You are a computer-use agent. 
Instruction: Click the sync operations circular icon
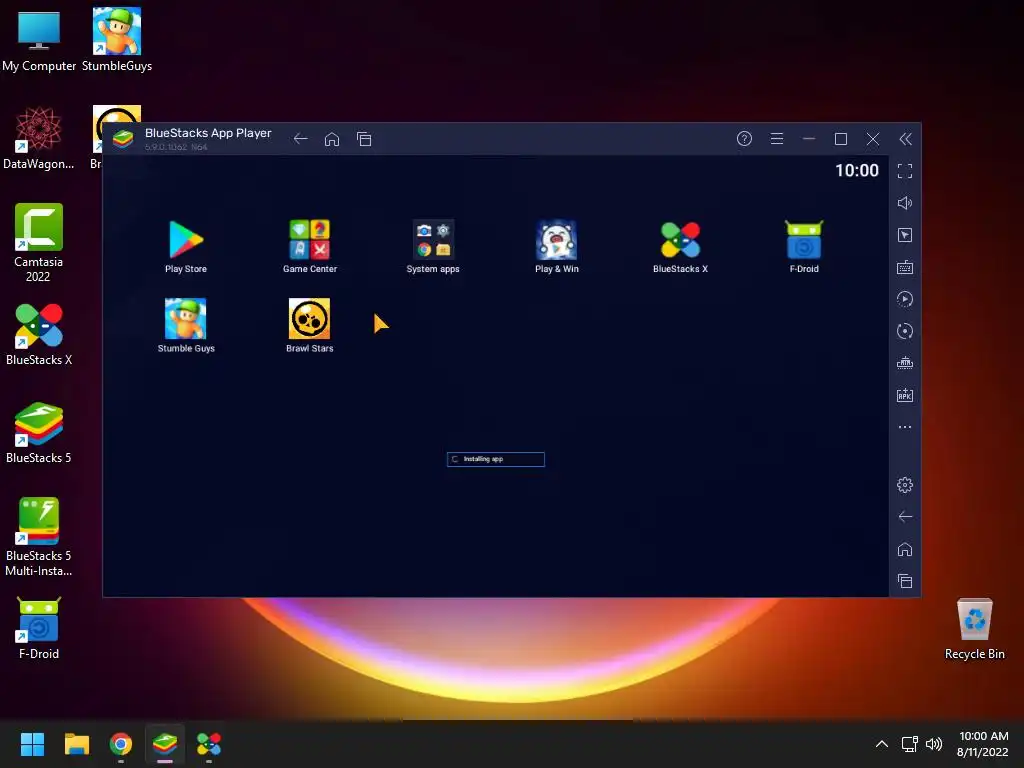click(x=904, y=331)
